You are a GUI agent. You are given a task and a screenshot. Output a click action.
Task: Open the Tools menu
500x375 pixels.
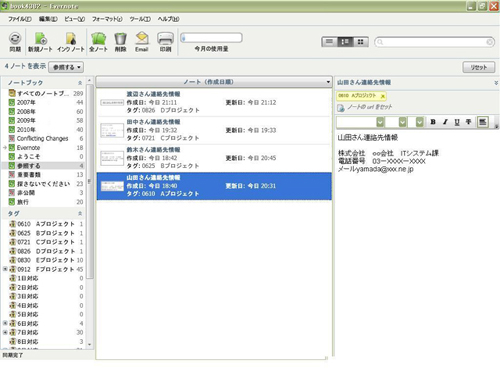click(x=140, y=19)
